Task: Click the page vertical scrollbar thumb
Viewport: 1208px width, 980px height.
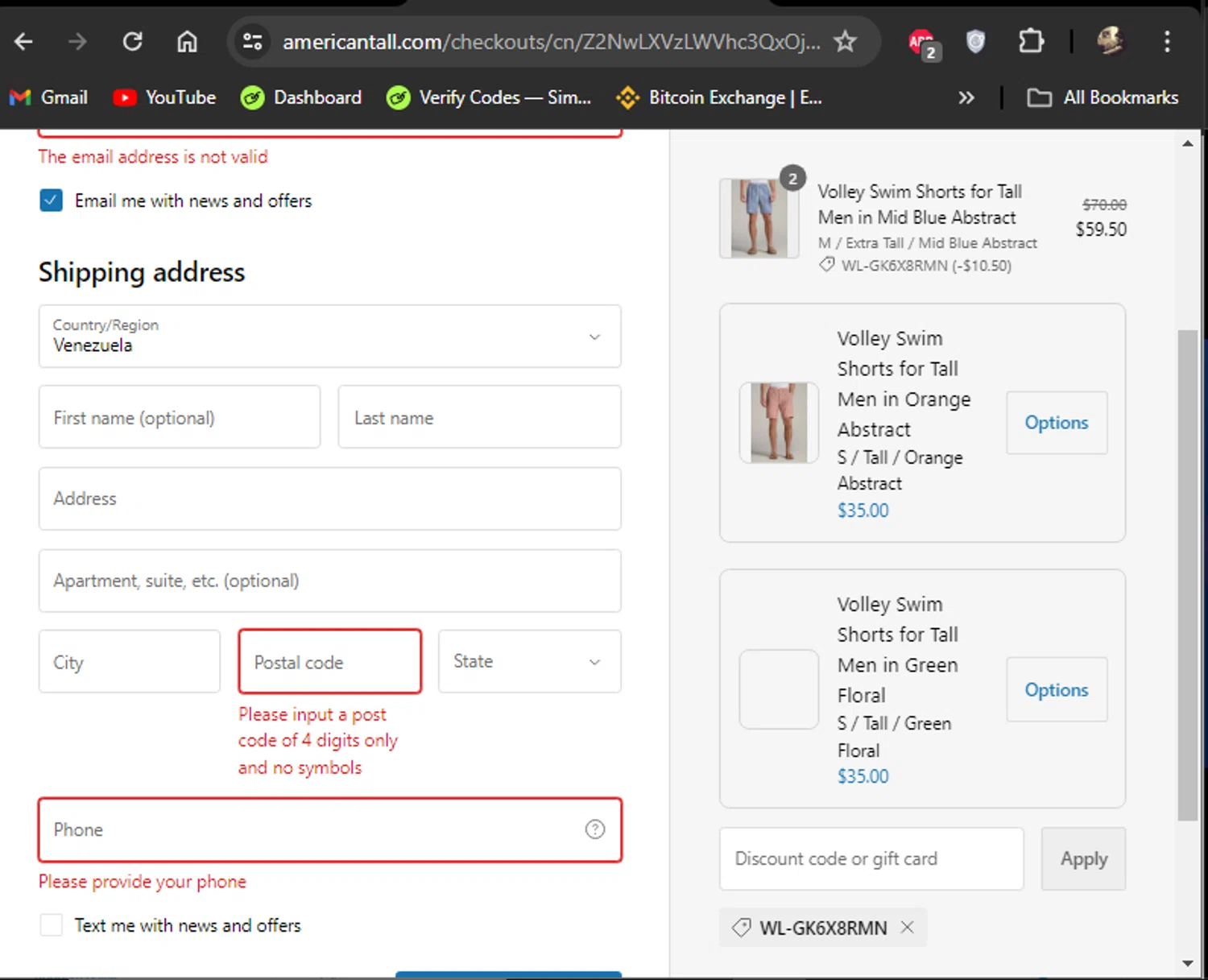Action: click(1187, 575)
